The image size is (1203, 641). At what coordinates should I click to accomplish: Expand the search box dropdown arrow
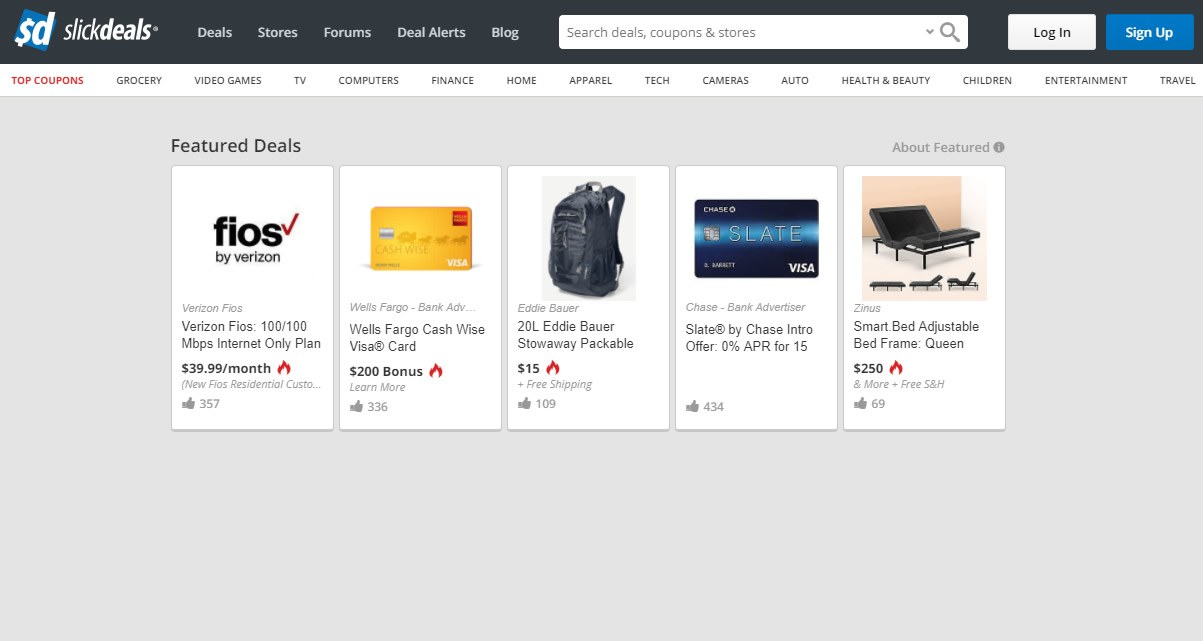[x=930, y=32]
